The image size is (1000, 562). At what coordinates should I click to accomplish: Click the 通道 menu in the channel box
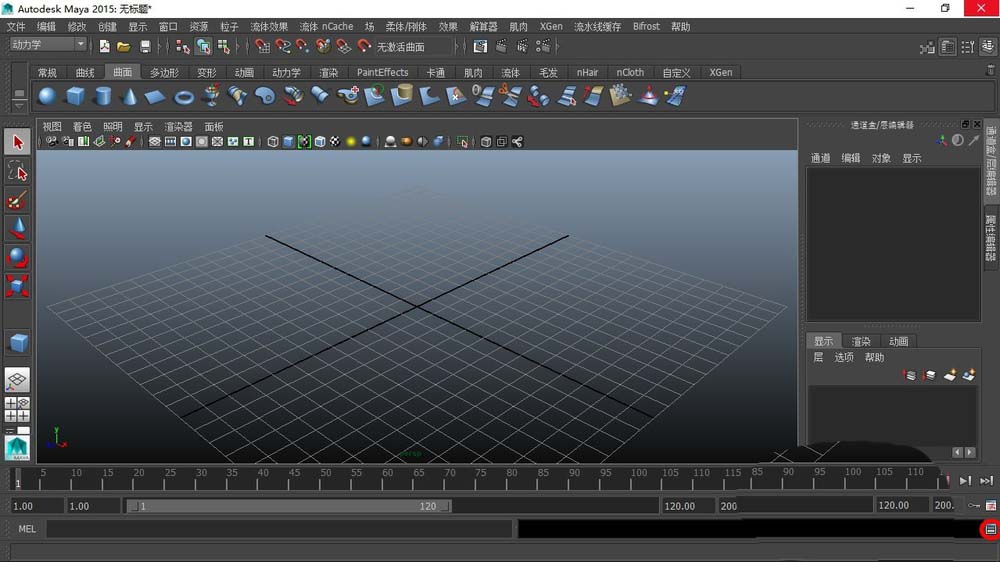click(820, 158)
